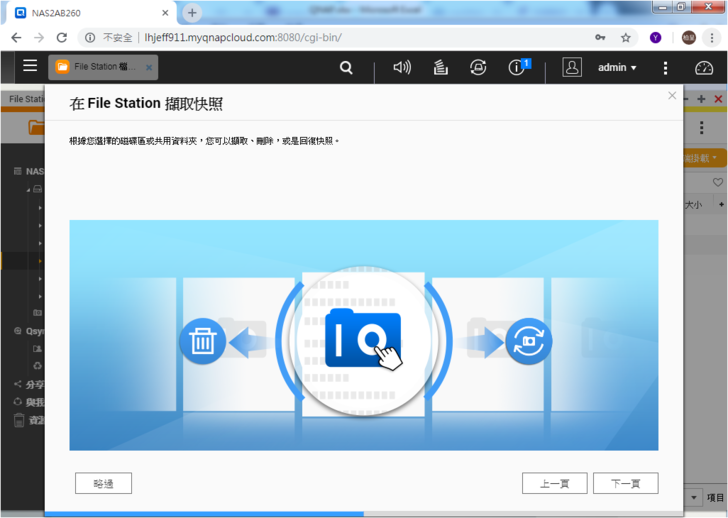Click 下一頁 to go to next page

[x=625, y=483]
